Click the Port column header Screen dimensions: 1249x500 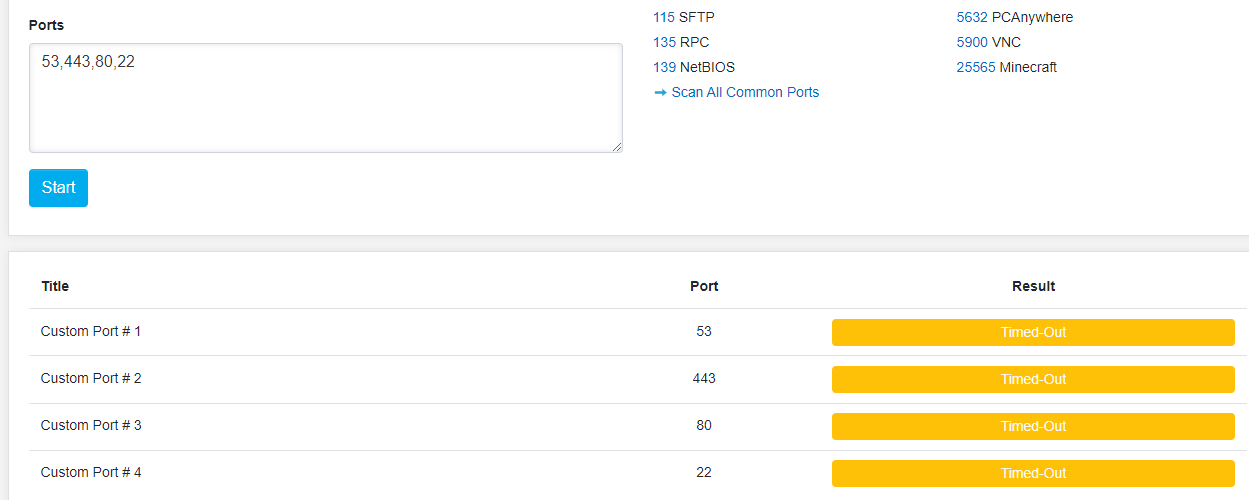(x=704, y=286)
